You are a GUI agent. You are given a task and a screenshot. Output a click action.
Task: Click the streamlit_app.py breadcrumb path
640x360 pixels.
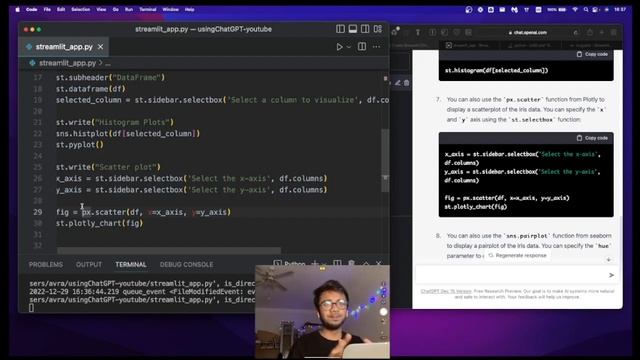[x=67, y=63]
